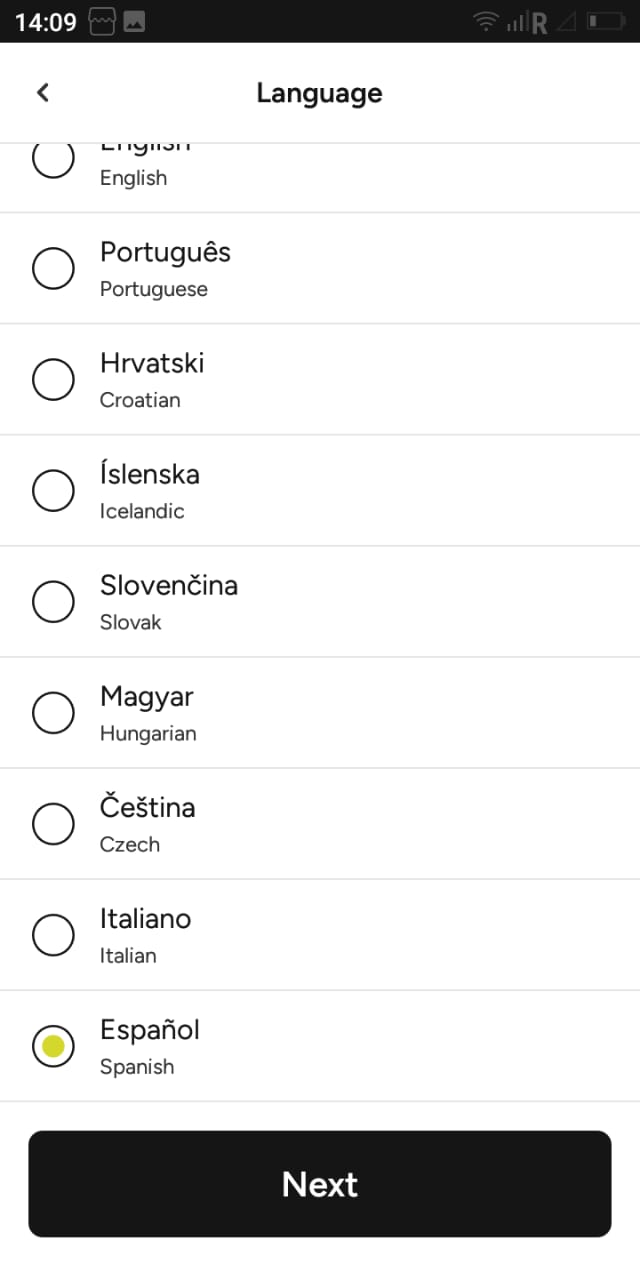This screenshot has width=640, height=1280.
Task: Tap the clock showing 14:09
Action: tap(46, 22)
